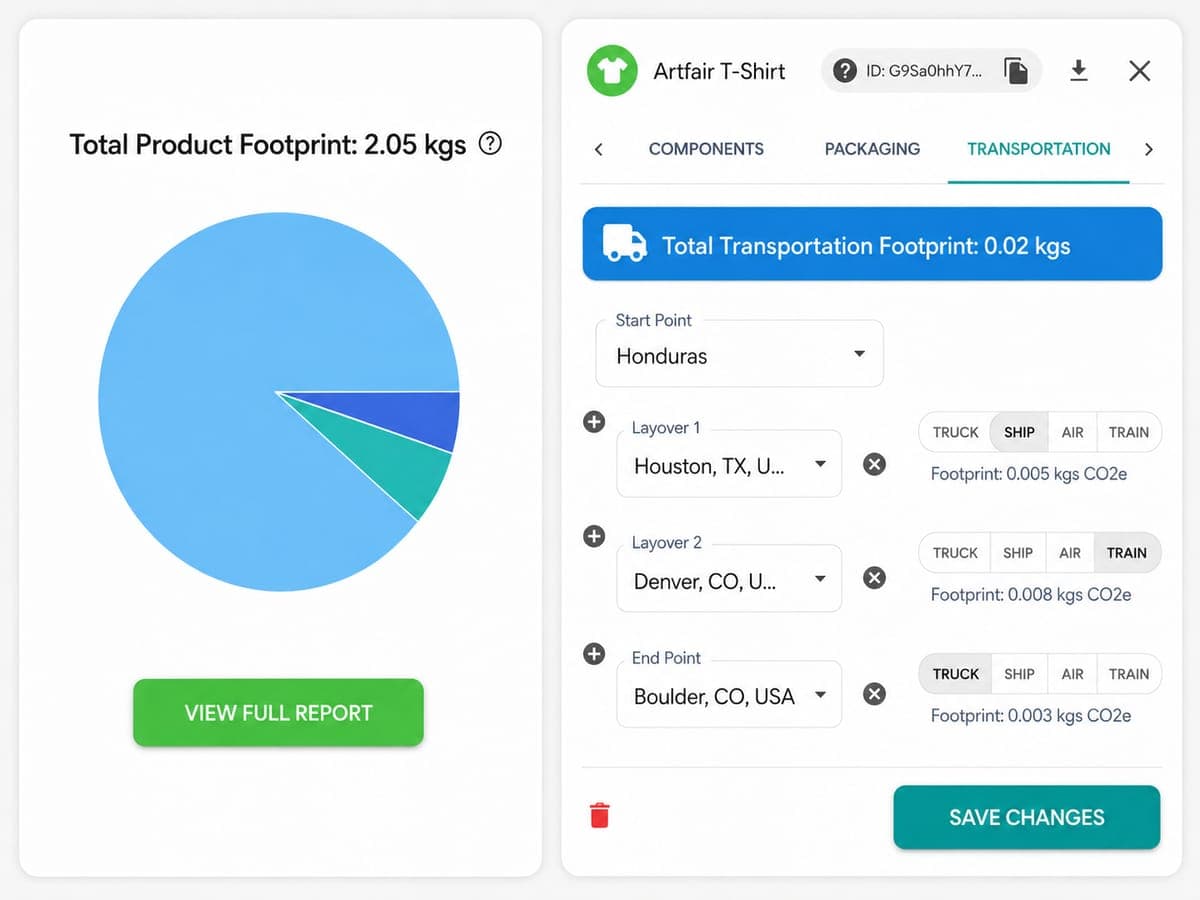Image resolution: width=1200 pixels, height=900 pixels.
Task: Delete the product with the red trash icon
Action: (600, 815)
